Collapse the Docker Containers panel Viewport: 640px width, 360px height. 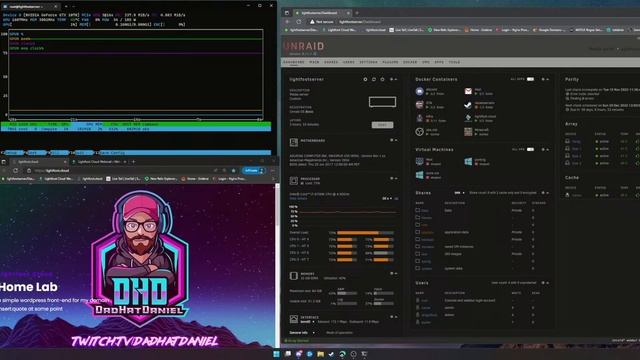(x=547, y=79)
